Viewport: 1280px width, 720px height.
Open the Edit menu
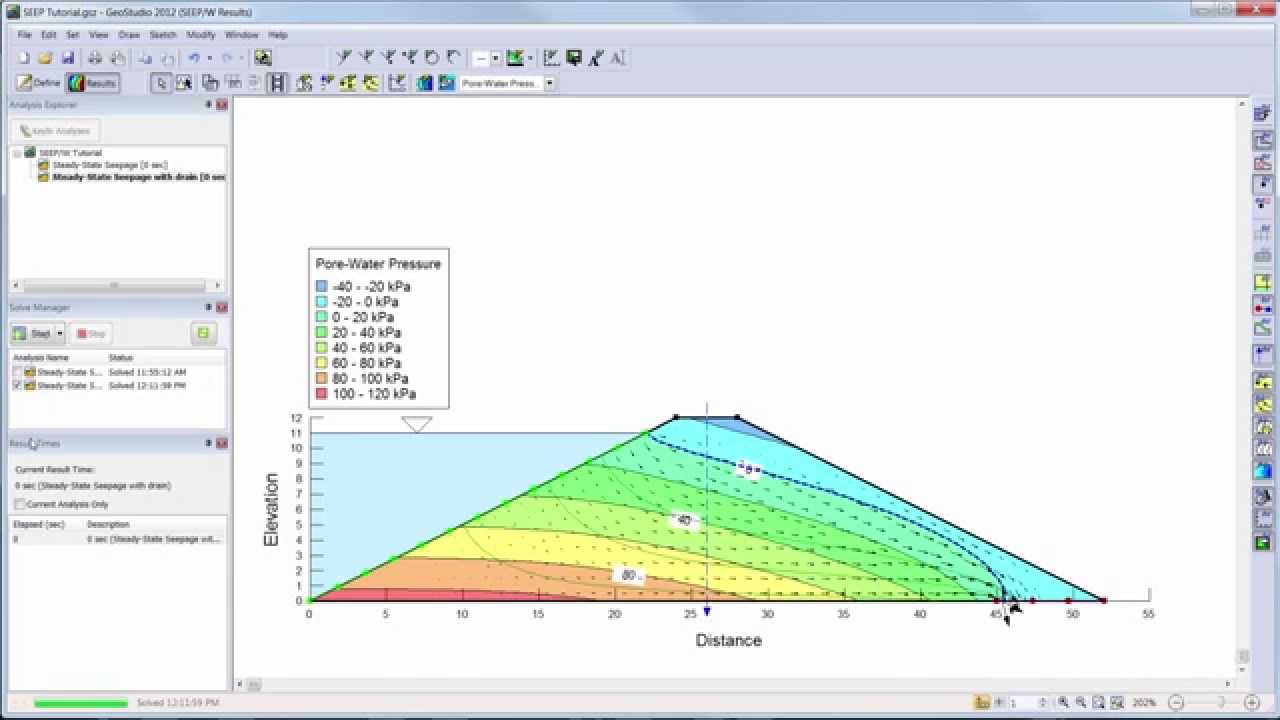coord(48,35)
